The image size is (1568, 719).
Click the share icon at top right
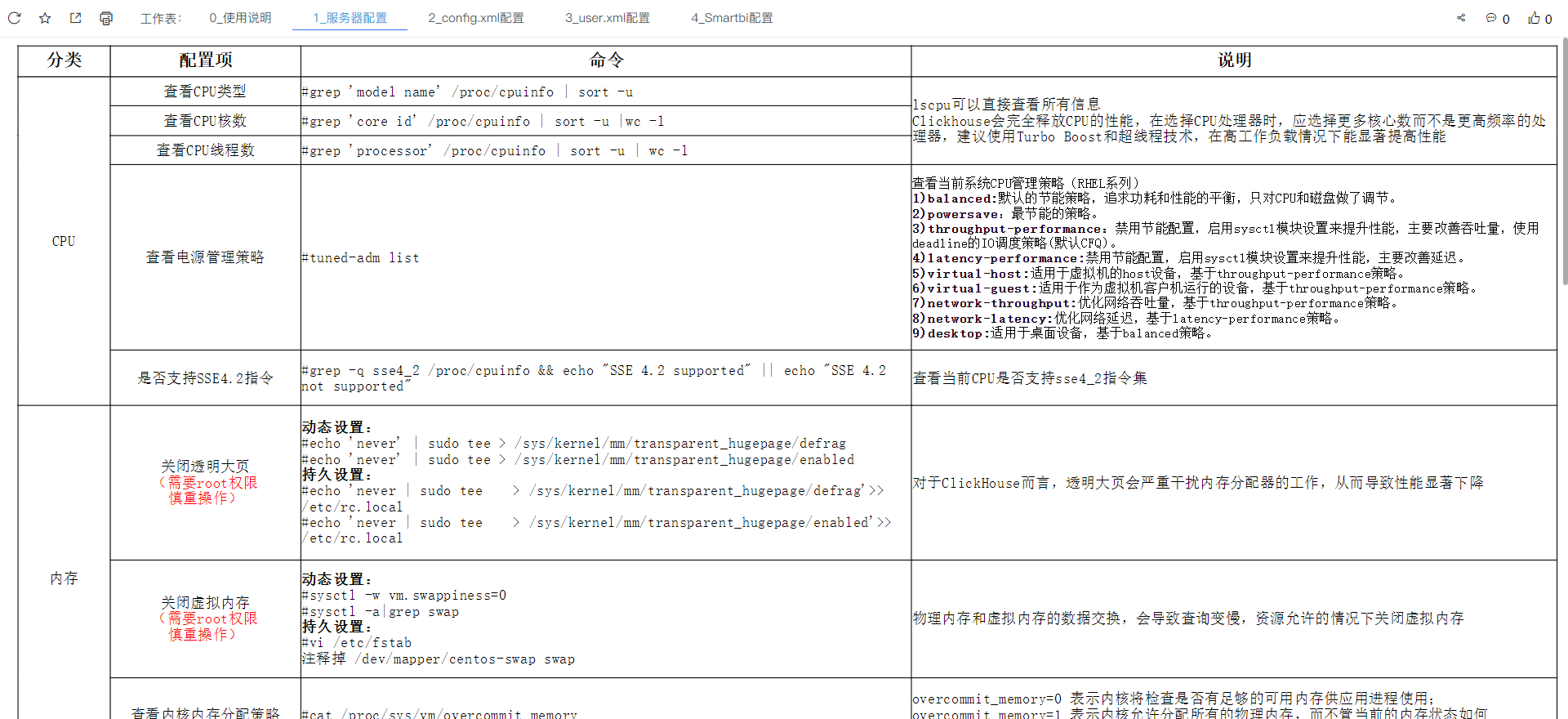[1461, 18]
